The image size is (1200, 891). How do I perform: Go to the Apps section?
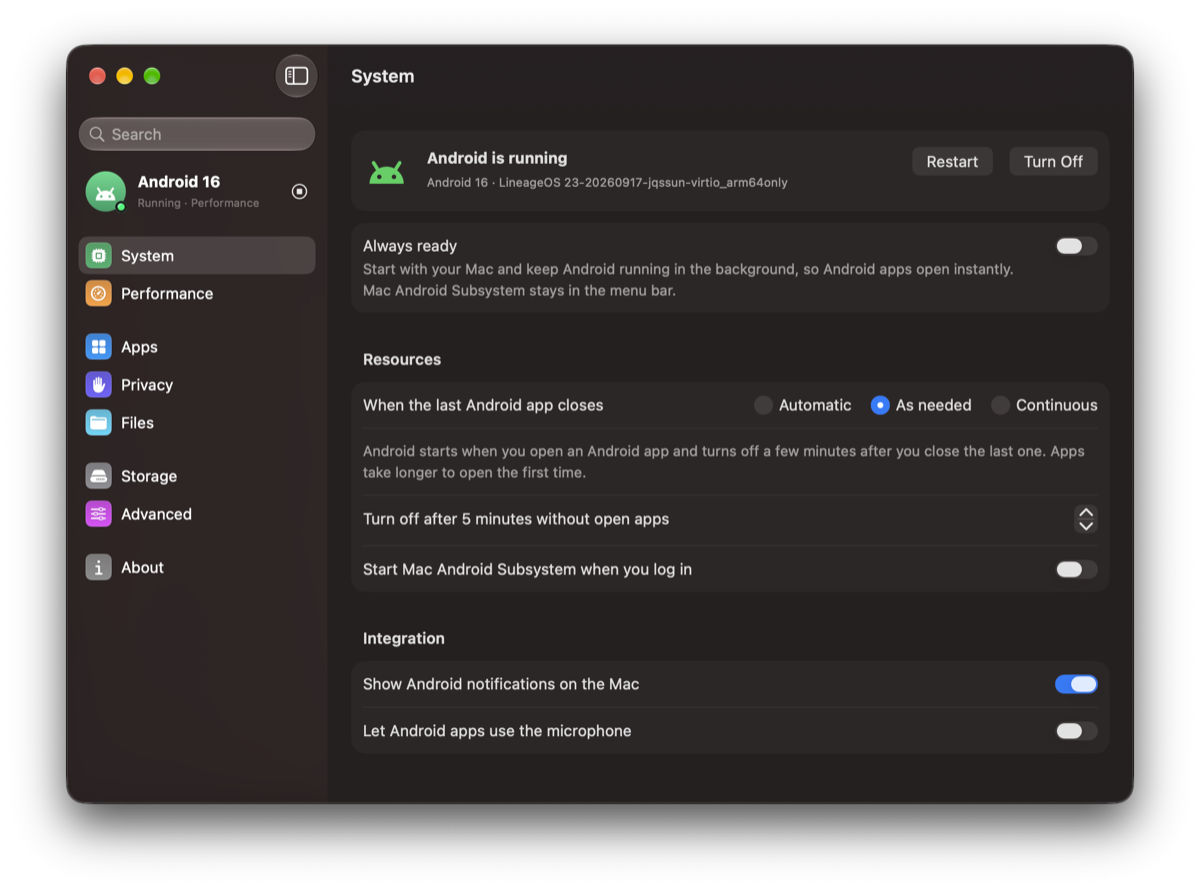[197, 347]
